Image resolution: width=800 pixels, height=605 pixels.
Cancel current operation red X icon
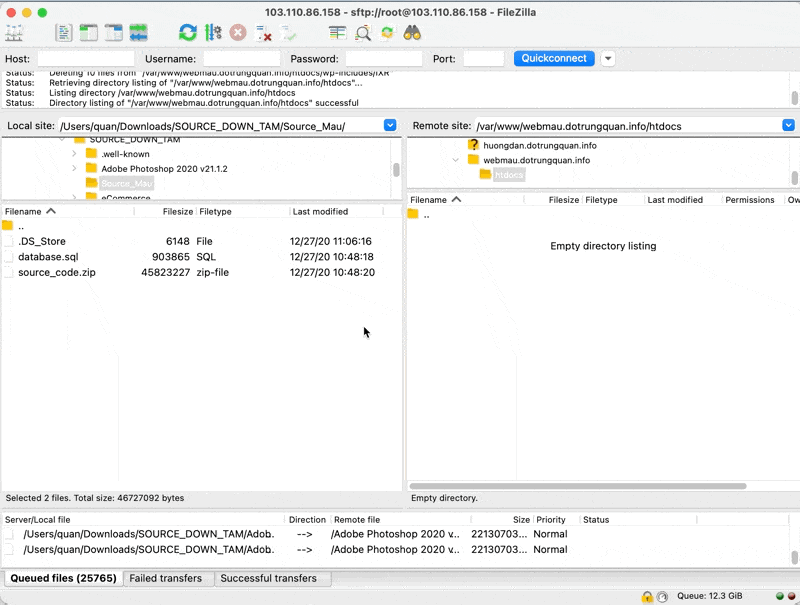coord(238,33)
